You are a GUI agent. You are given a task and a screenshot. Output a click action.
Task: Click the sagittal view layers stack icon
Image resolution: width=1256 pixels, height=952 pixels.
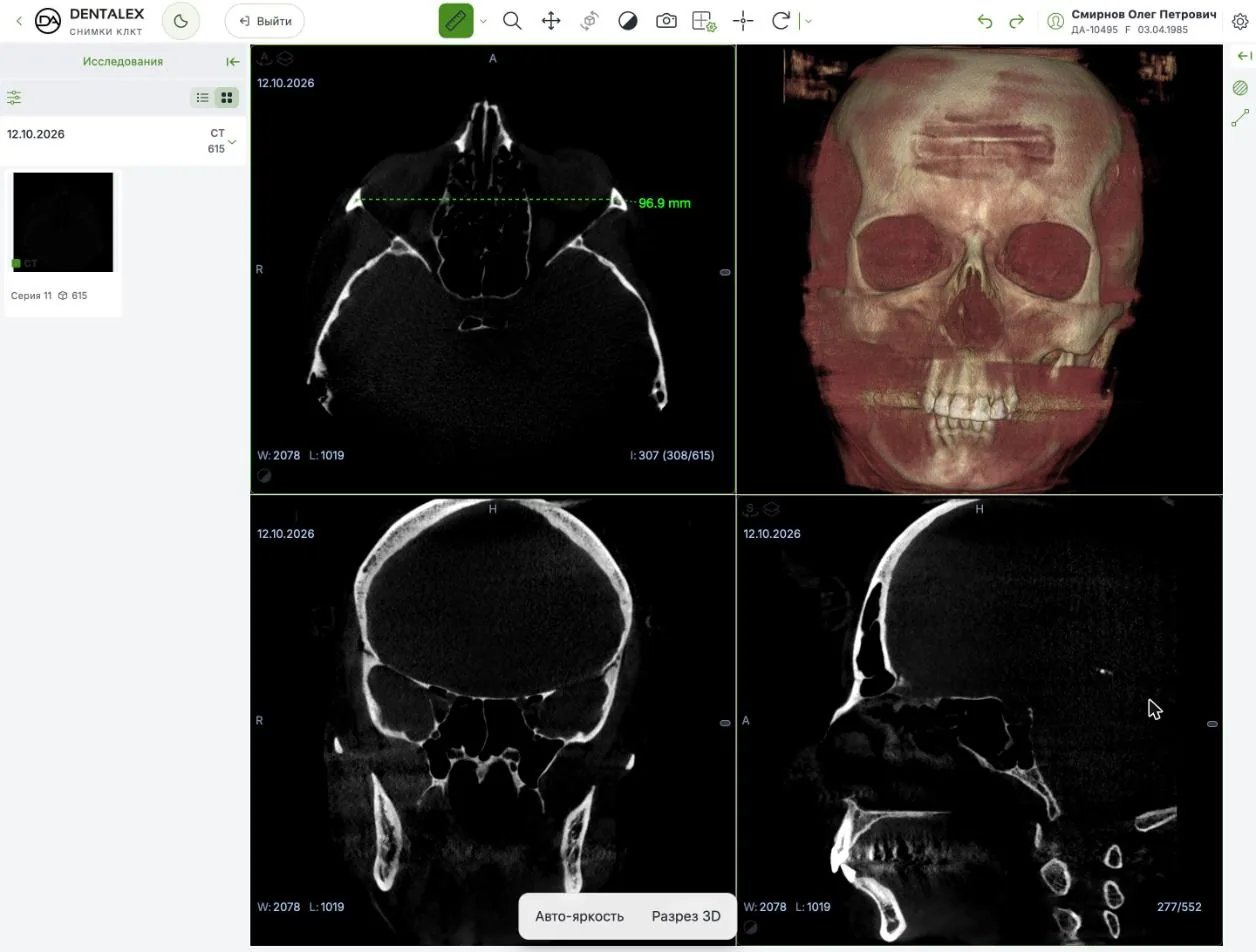tap(771, 510)
